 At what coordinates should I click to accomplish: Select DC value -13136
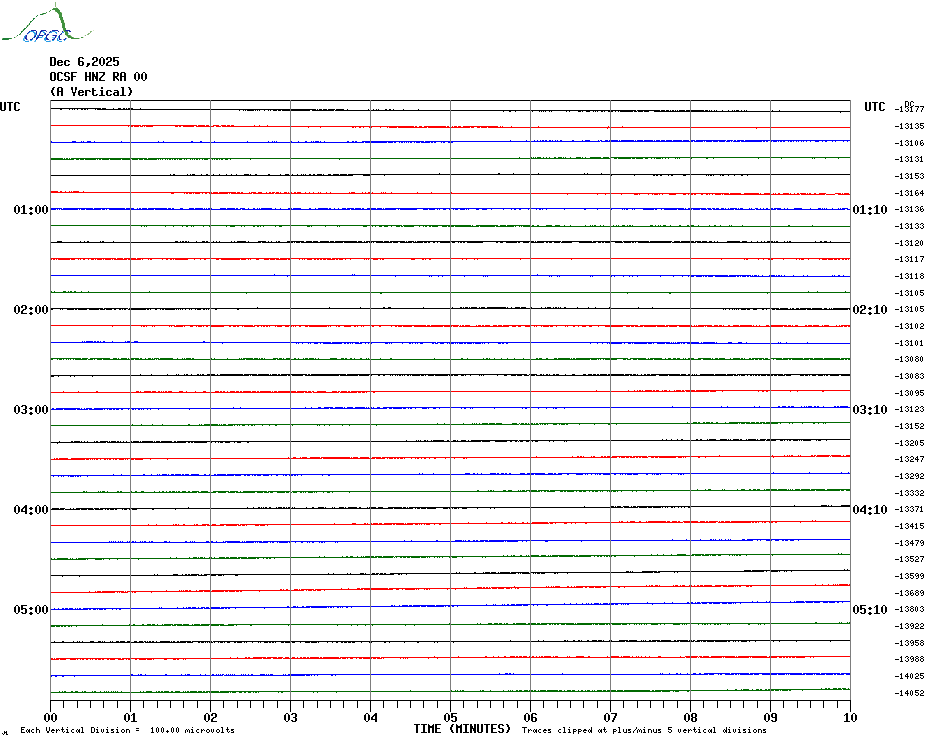click(x=910, y=209)
